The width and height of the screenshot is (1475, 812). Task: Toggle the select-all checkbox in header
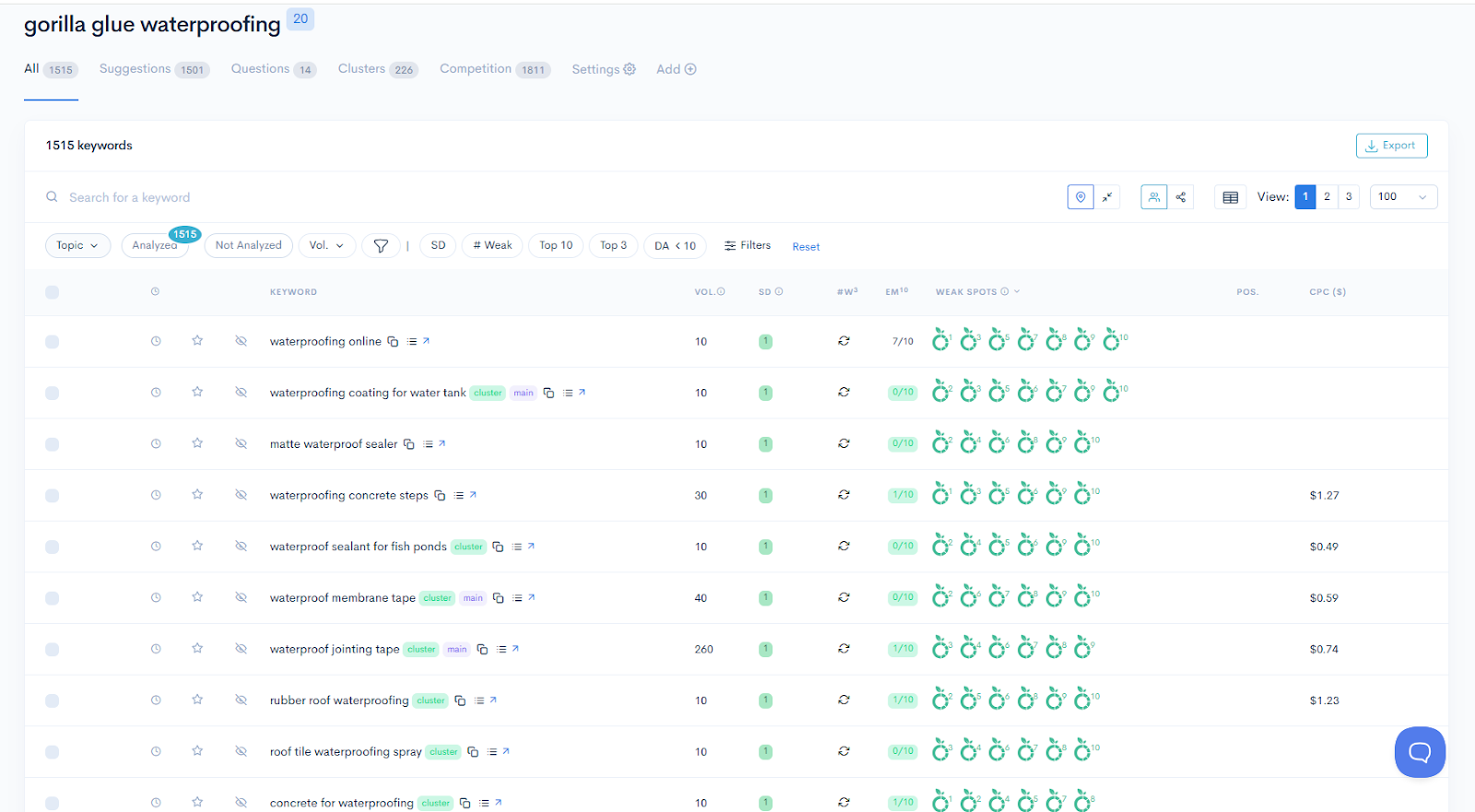(x=52, y=292)
